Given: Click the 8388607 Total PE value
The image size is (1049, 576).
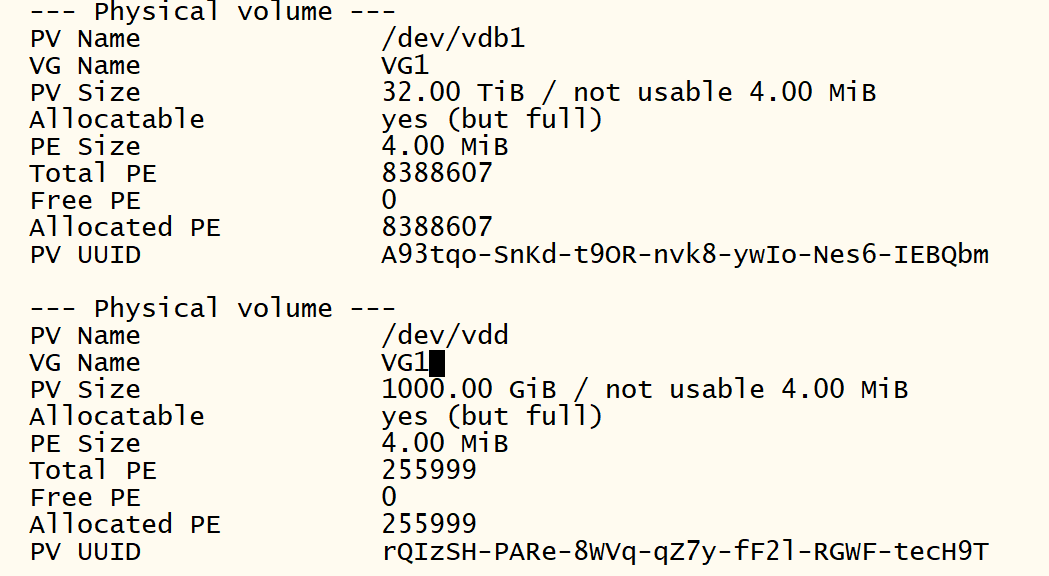Looking at the screenshot, I should (437, 174).
